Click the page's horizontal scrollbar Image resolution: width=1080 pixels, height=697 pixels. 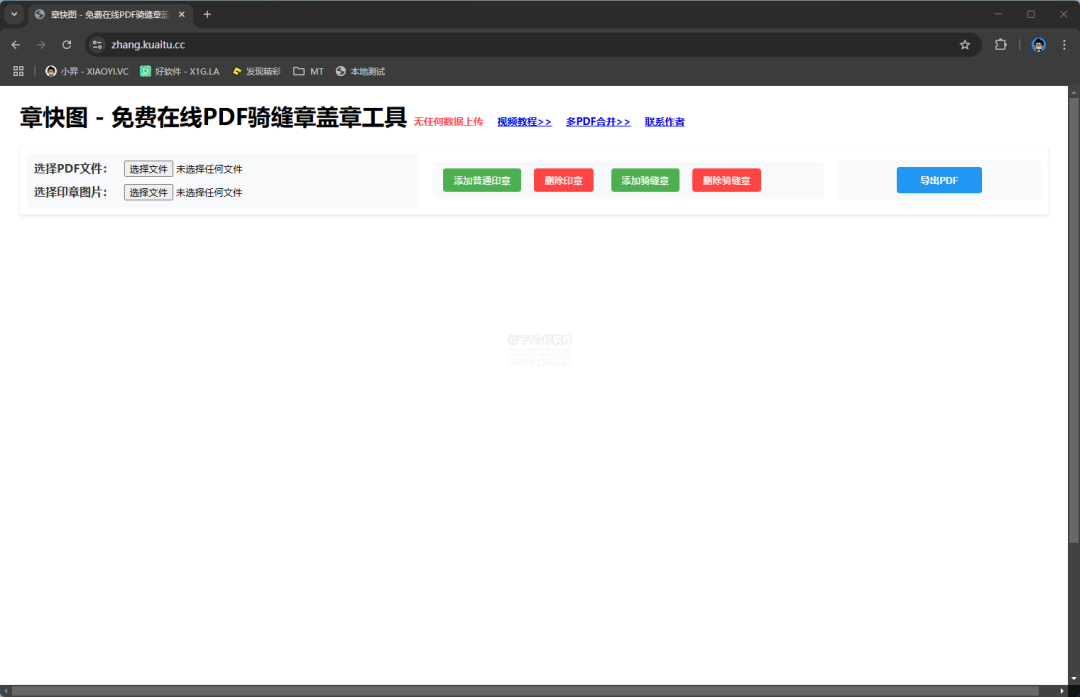525,691
